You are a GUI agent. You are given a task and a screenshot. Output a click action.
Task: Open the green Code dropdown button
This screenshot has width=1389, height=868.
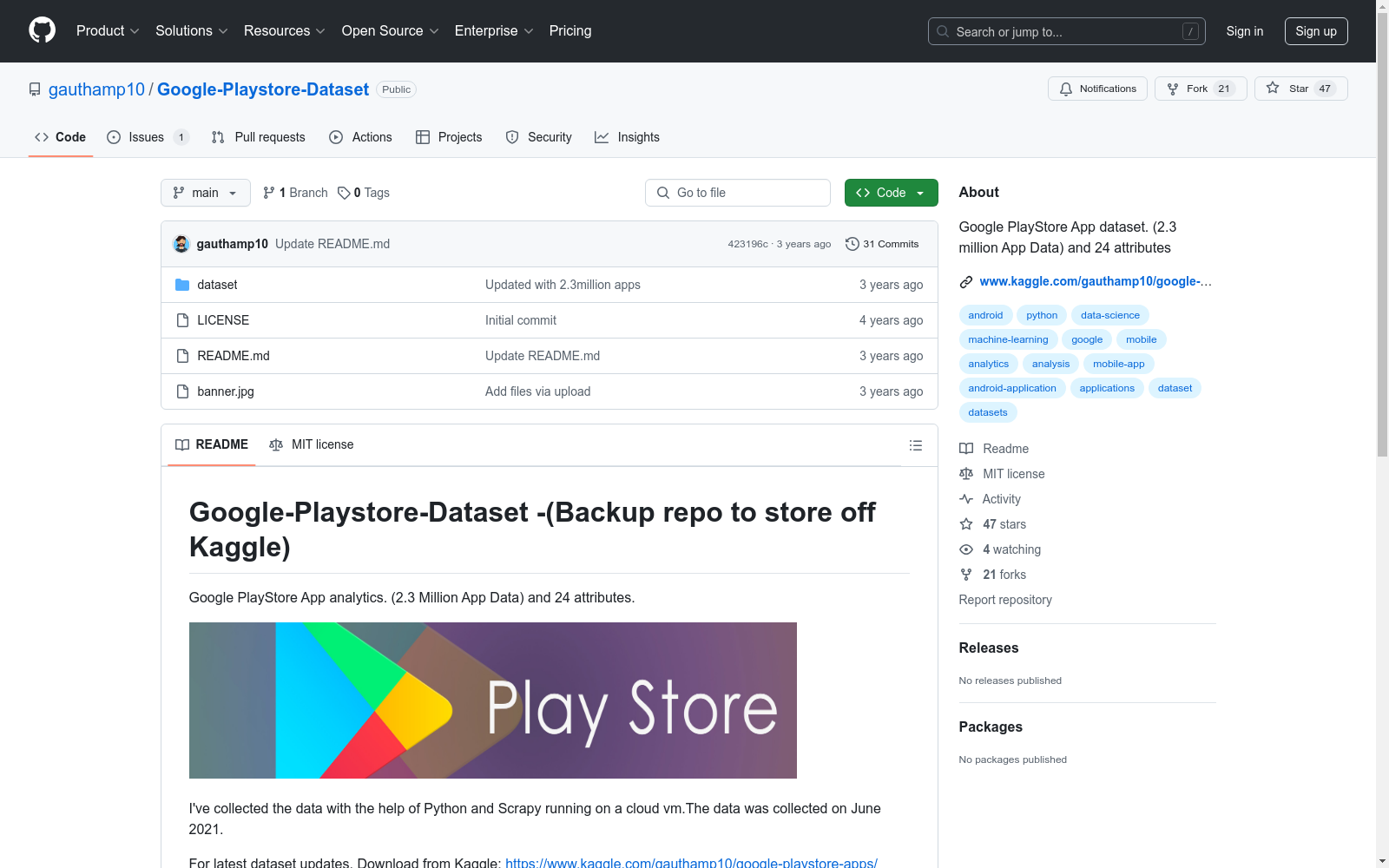click(891, 193)
